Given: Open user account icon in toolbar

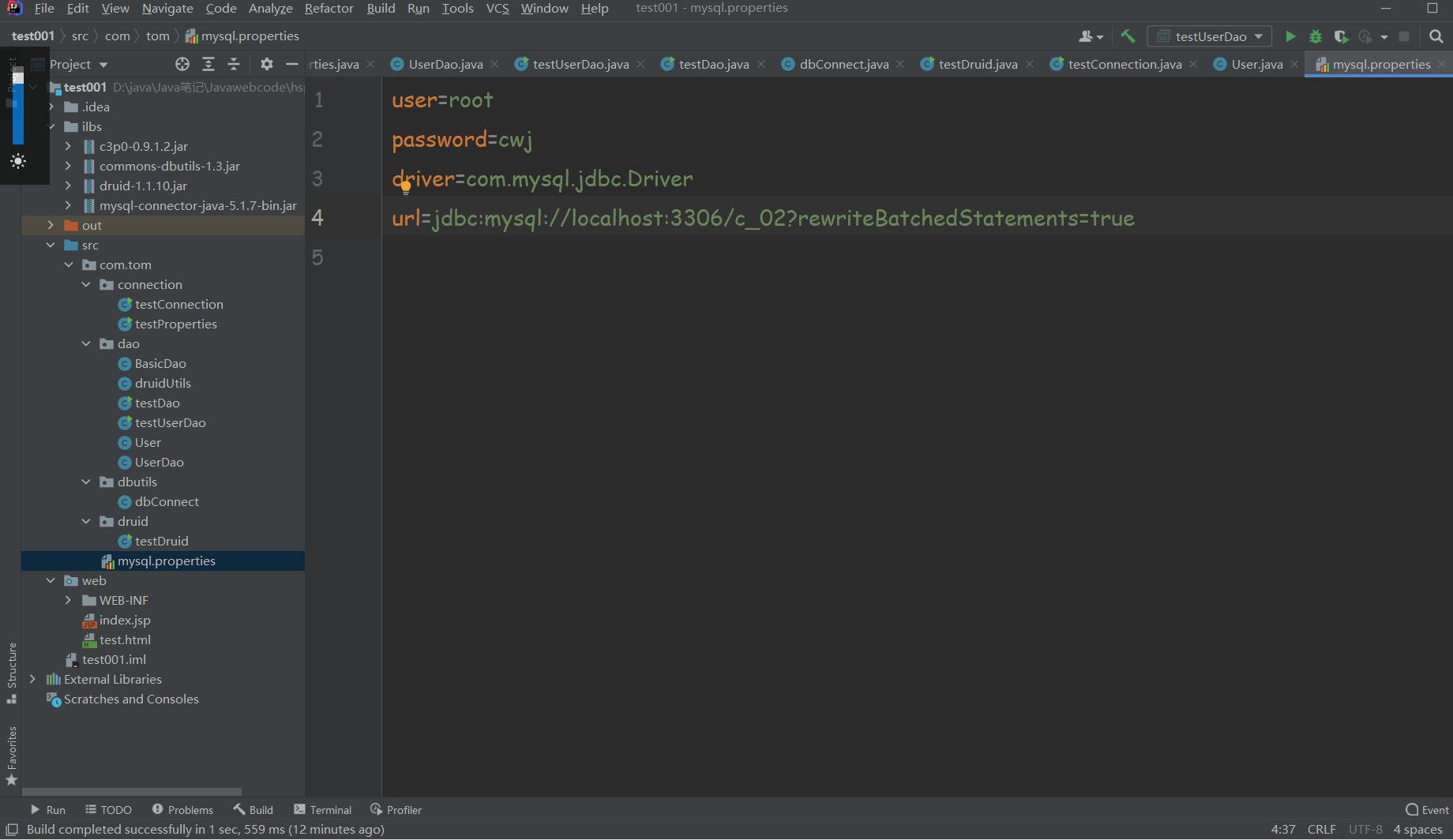Looking at the screenshot, I should coord(1091,36).
